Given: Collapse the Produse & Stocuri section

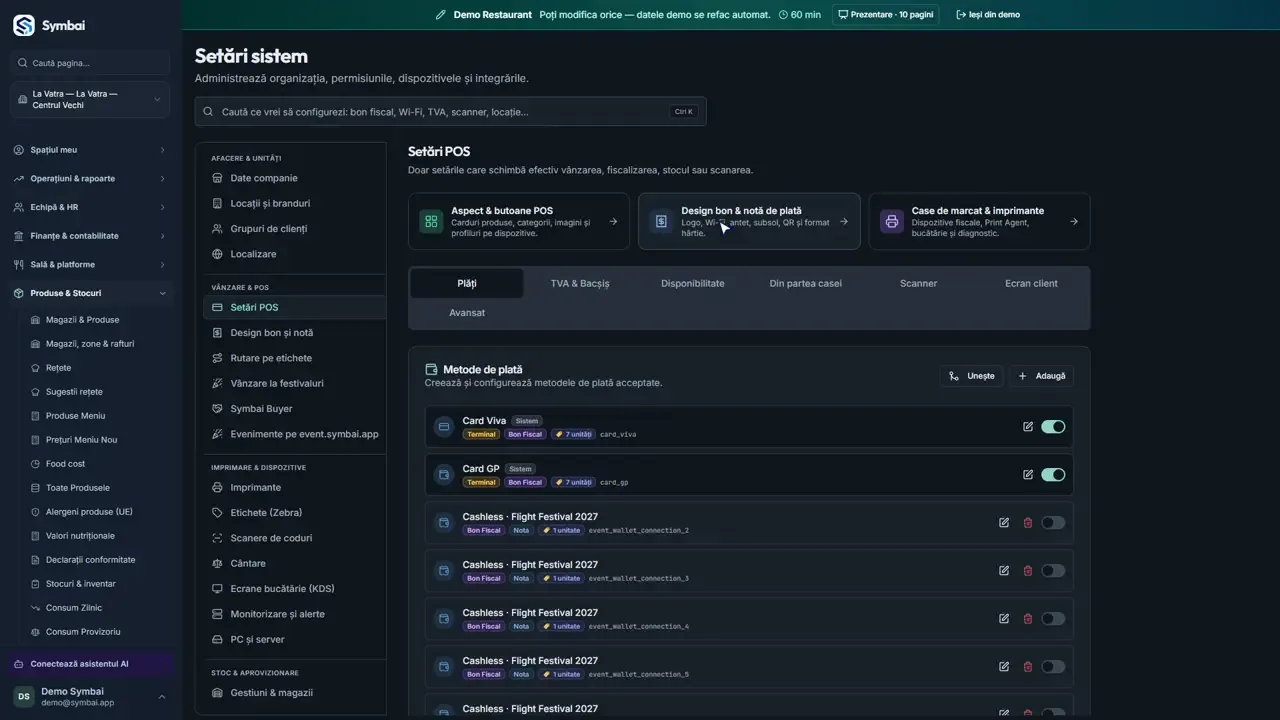Looking at the screenshot, I should click(90, 293).
